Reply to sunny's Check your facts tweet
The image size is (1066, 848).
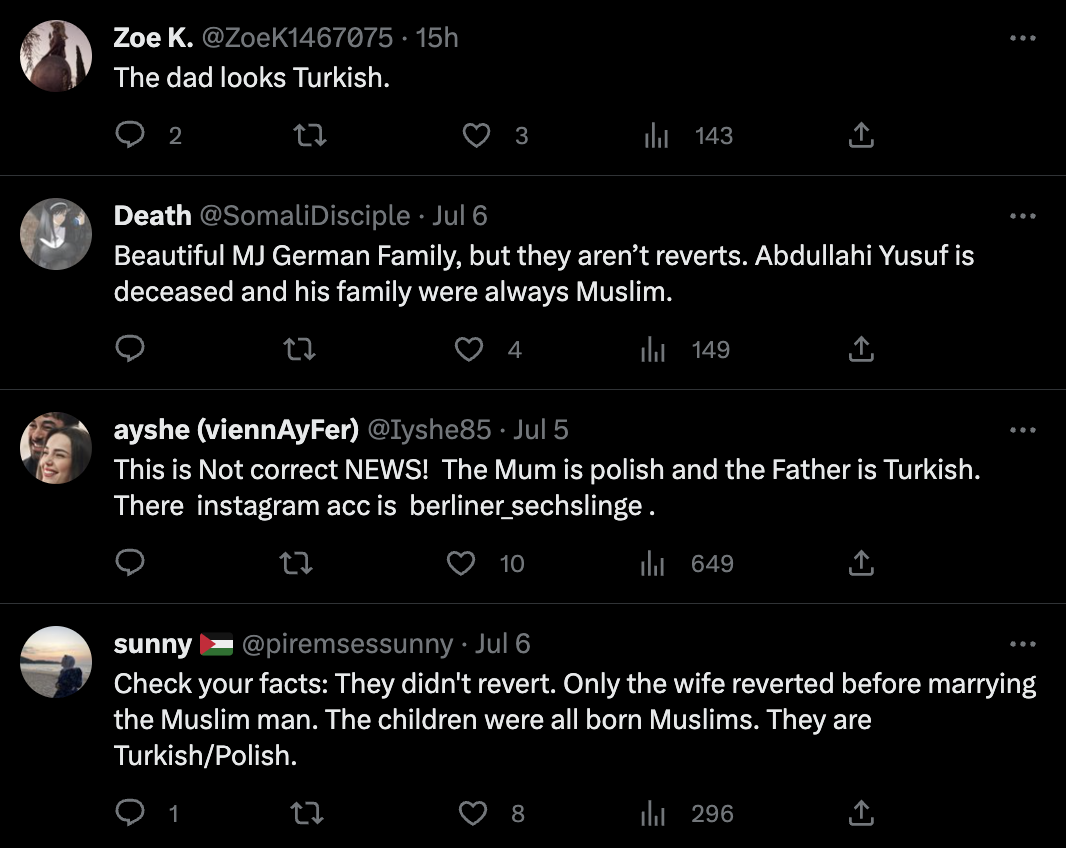point(130,813)
